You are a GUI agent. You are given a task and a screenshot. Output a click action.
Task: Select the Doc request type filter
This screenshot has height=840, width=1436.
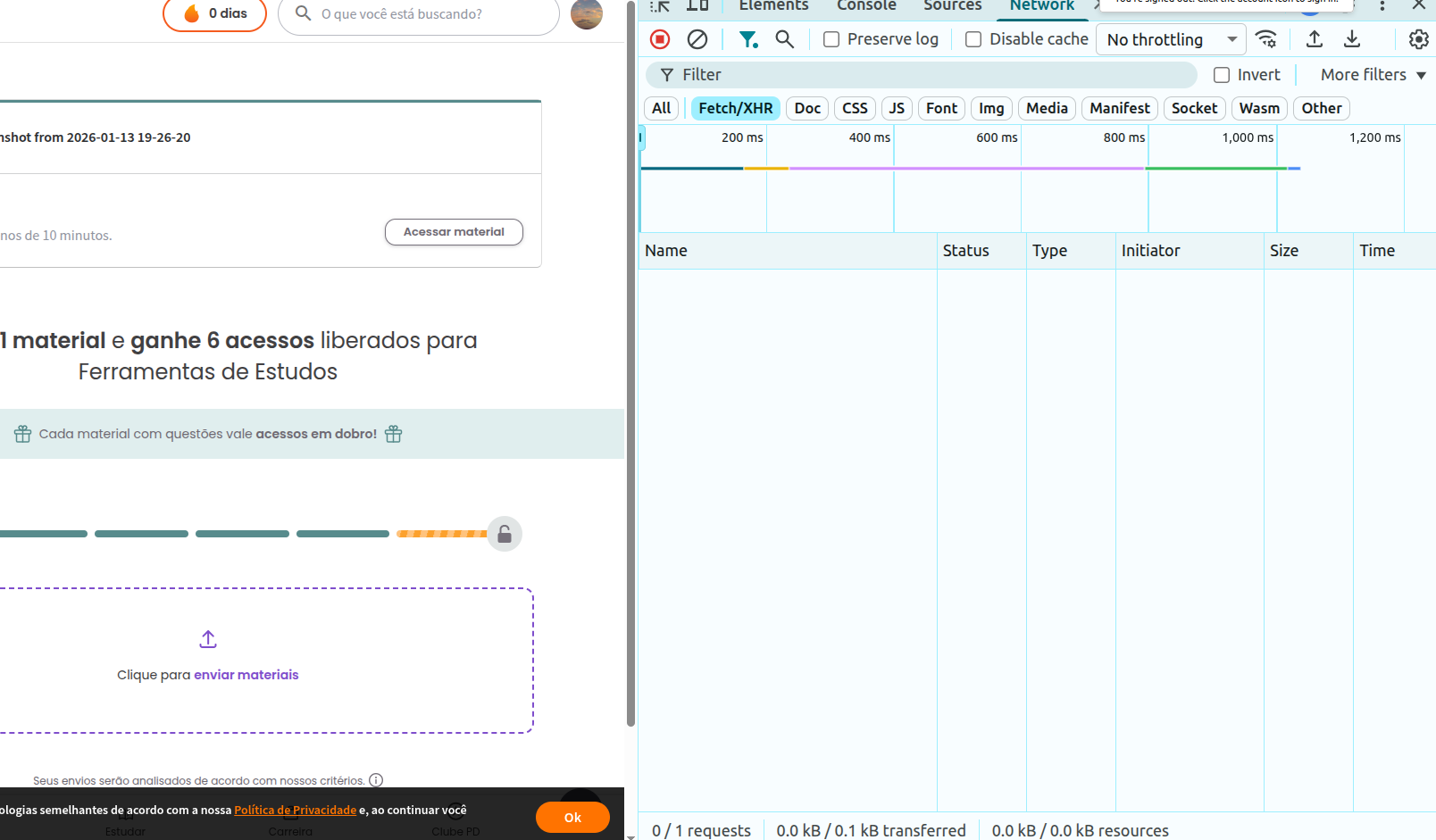807,108
